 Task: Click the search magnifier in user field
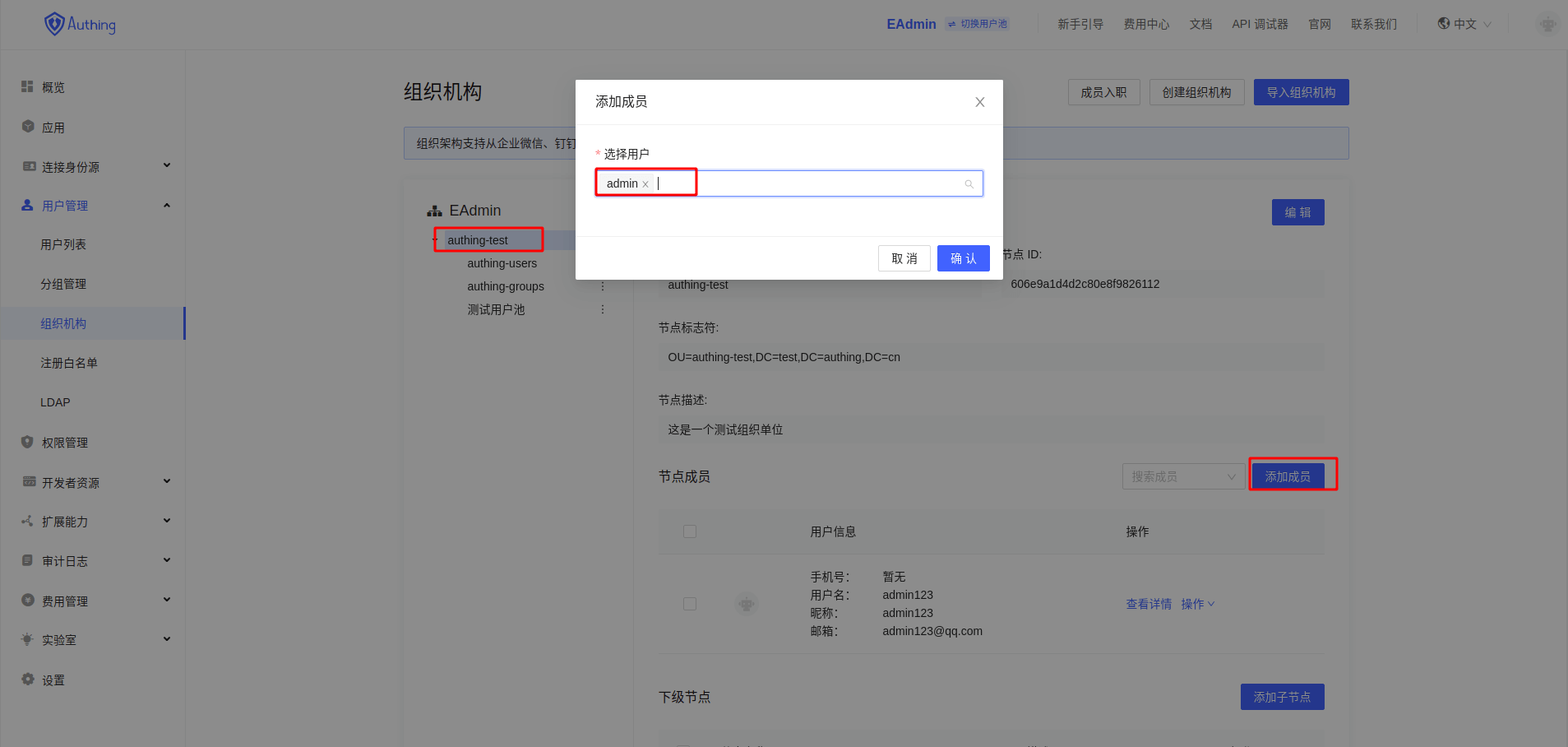(969, 184)
